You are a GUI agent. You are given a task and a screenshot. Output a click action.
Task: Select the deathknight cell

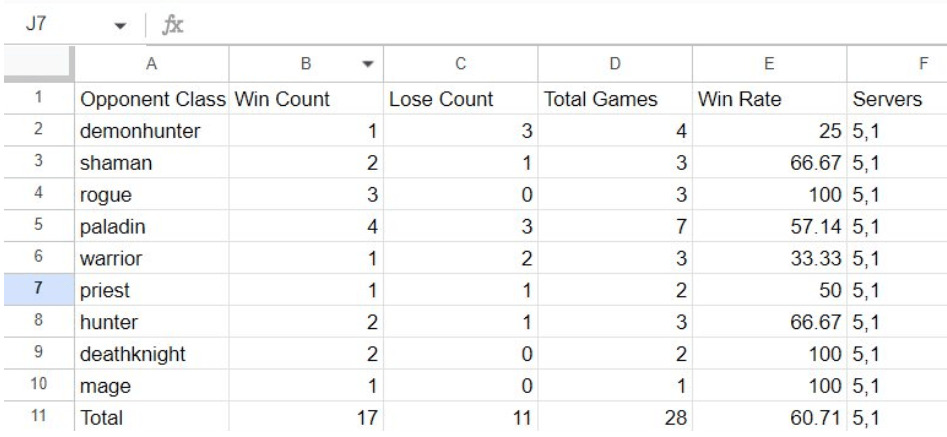click(152, 354)
